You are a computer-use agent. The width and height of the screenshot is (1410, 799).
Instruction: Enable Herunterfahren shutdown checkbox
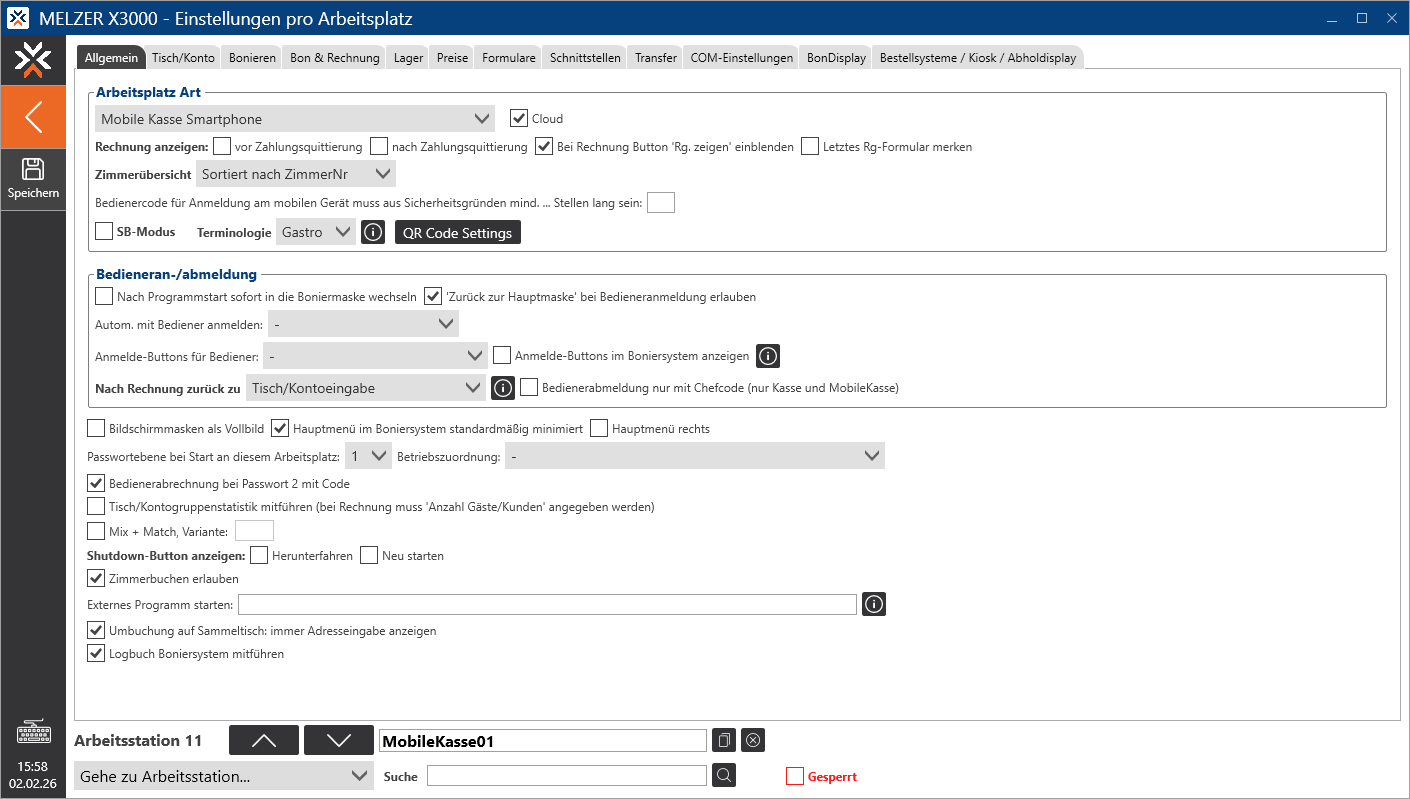click(x=259, y=555)
